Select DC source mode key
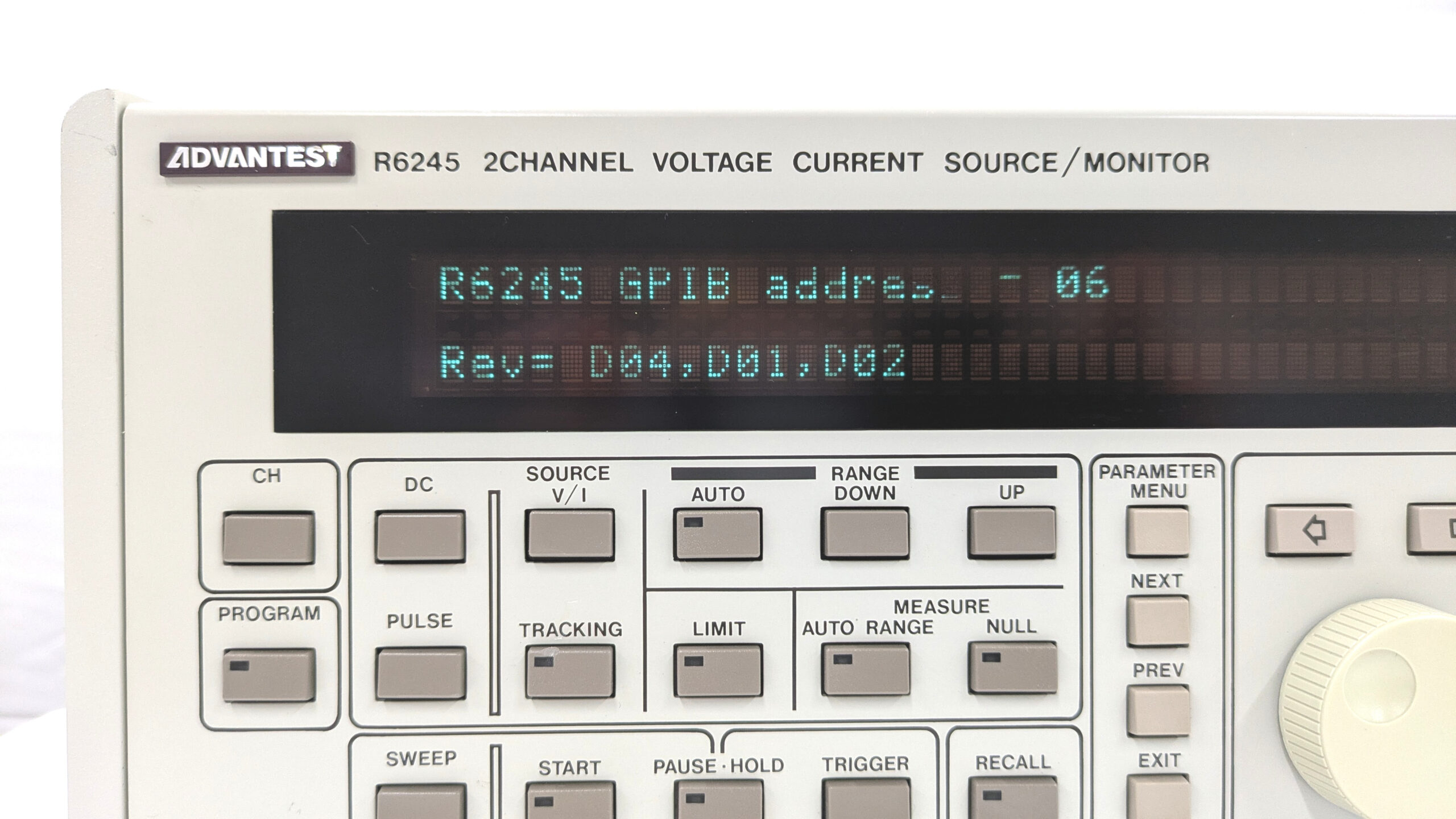 (420, 536)
